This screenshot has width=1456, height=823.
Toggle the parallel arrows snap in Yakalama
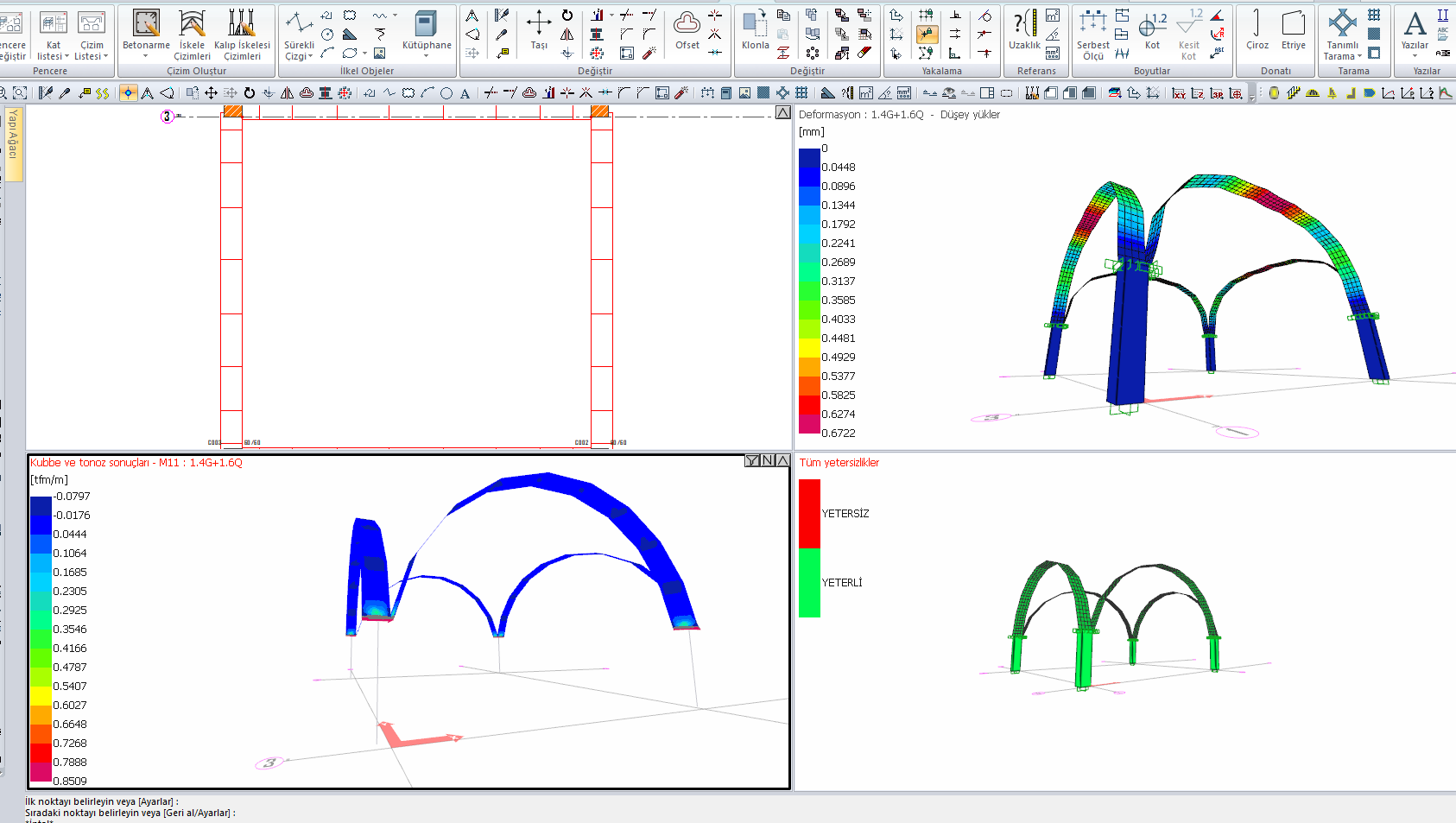click(x=955, y=35)
